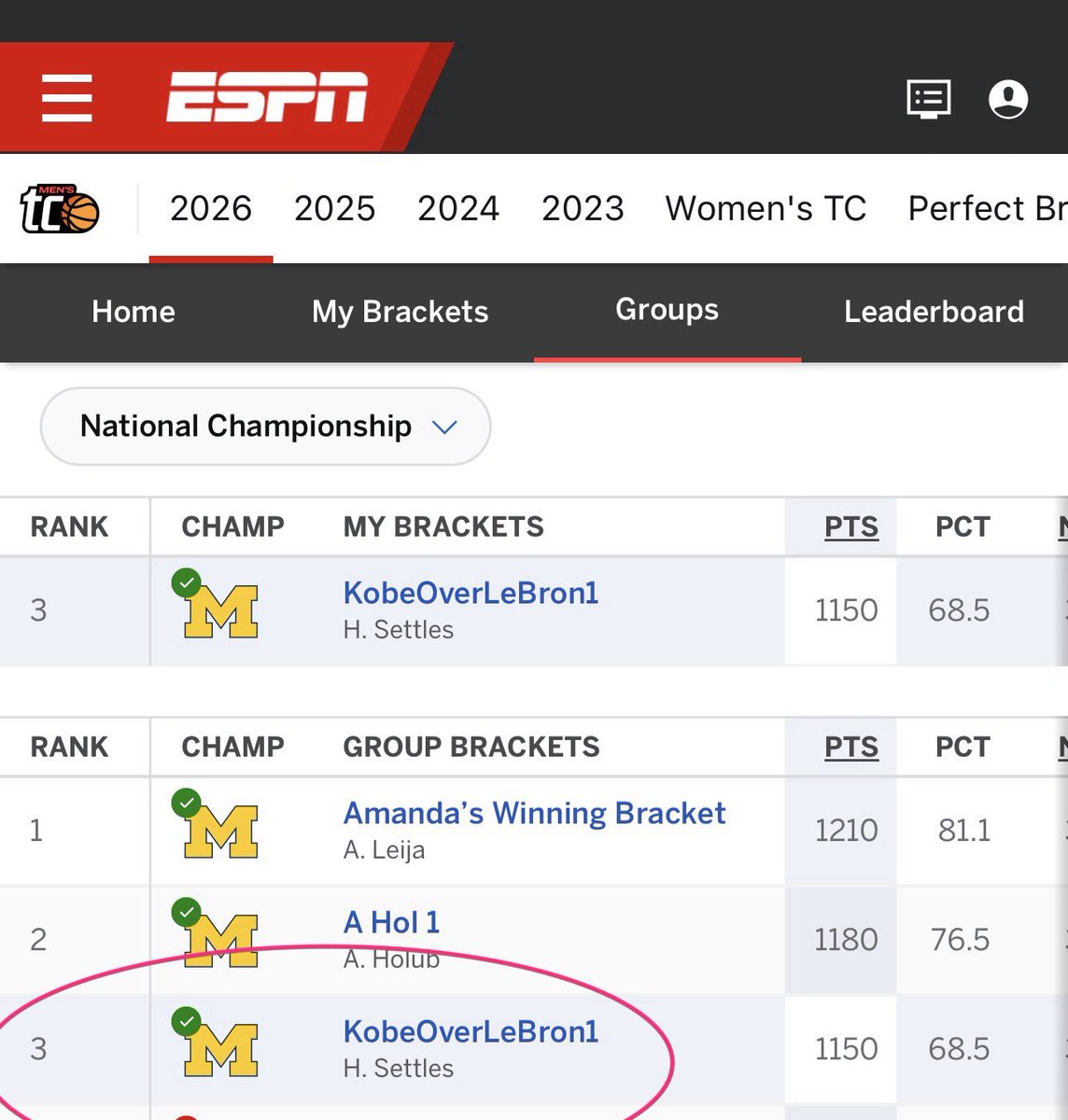This screenshot has width=1068, height=1120.
Task: Expand the National Championship dropdown
Action: [x=265, y=427]
